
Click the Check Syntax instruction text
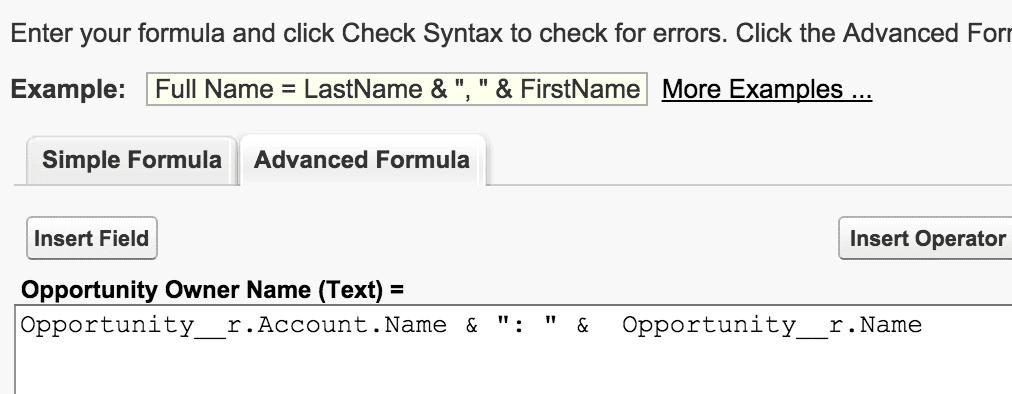pos(421,33)
